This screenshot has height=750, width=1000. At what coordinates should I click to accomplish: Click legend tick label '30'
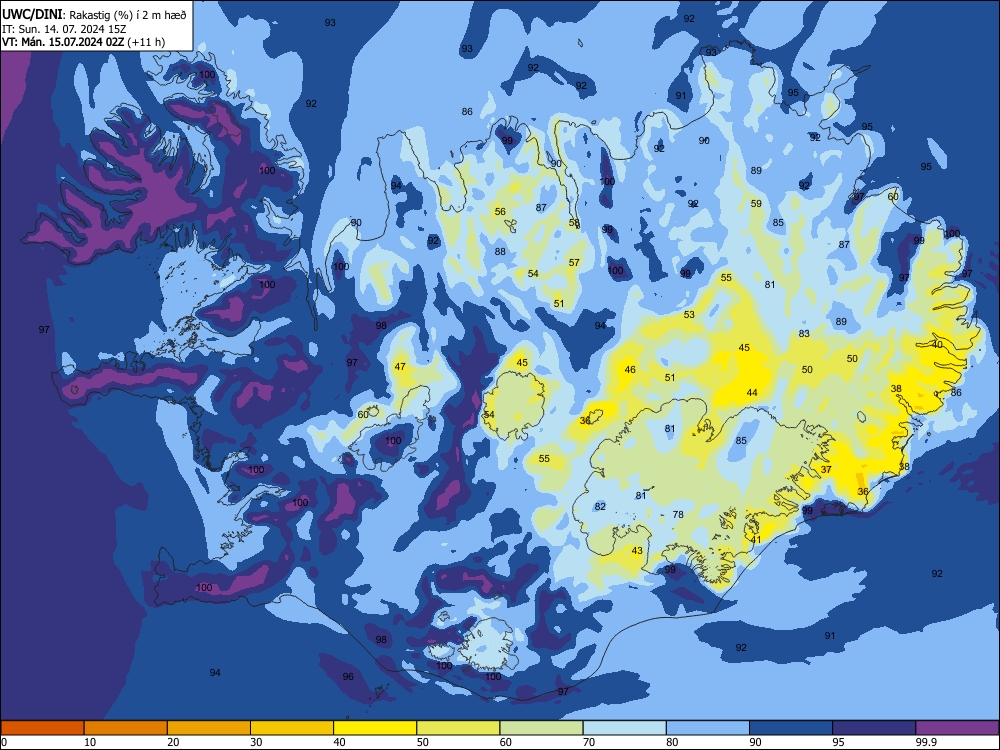(x=256, y=742)
